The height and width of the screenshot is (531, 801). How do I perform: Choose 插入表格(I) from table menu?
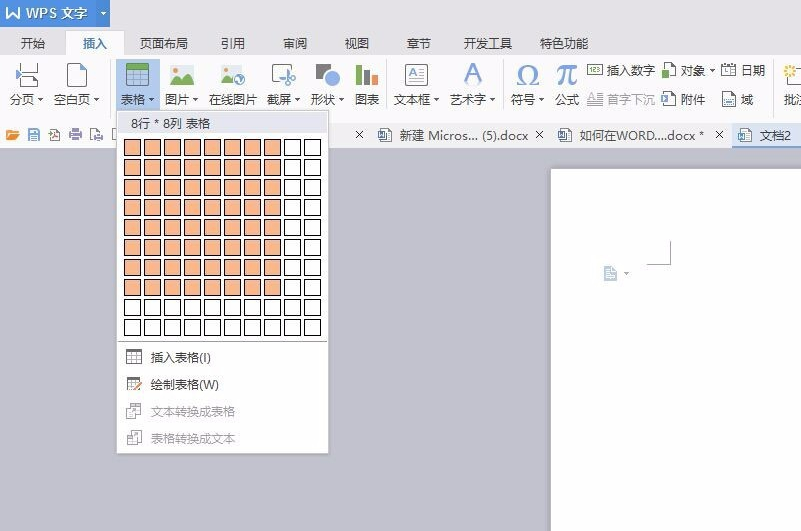(223, 357)
